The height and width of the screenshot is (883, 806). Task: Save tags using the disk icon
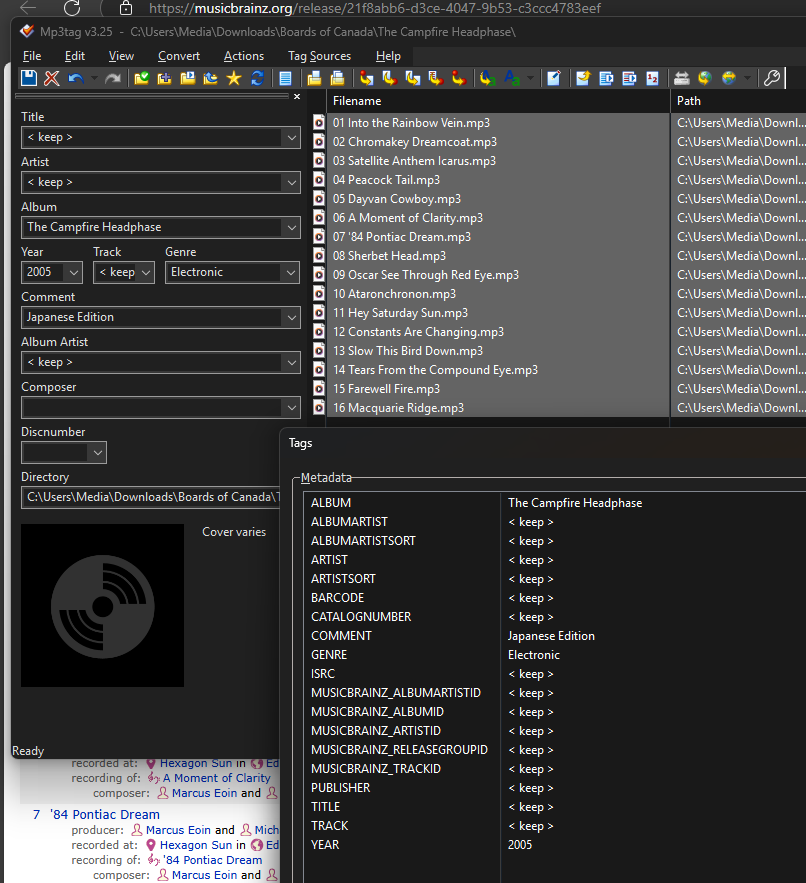[29, 78]
